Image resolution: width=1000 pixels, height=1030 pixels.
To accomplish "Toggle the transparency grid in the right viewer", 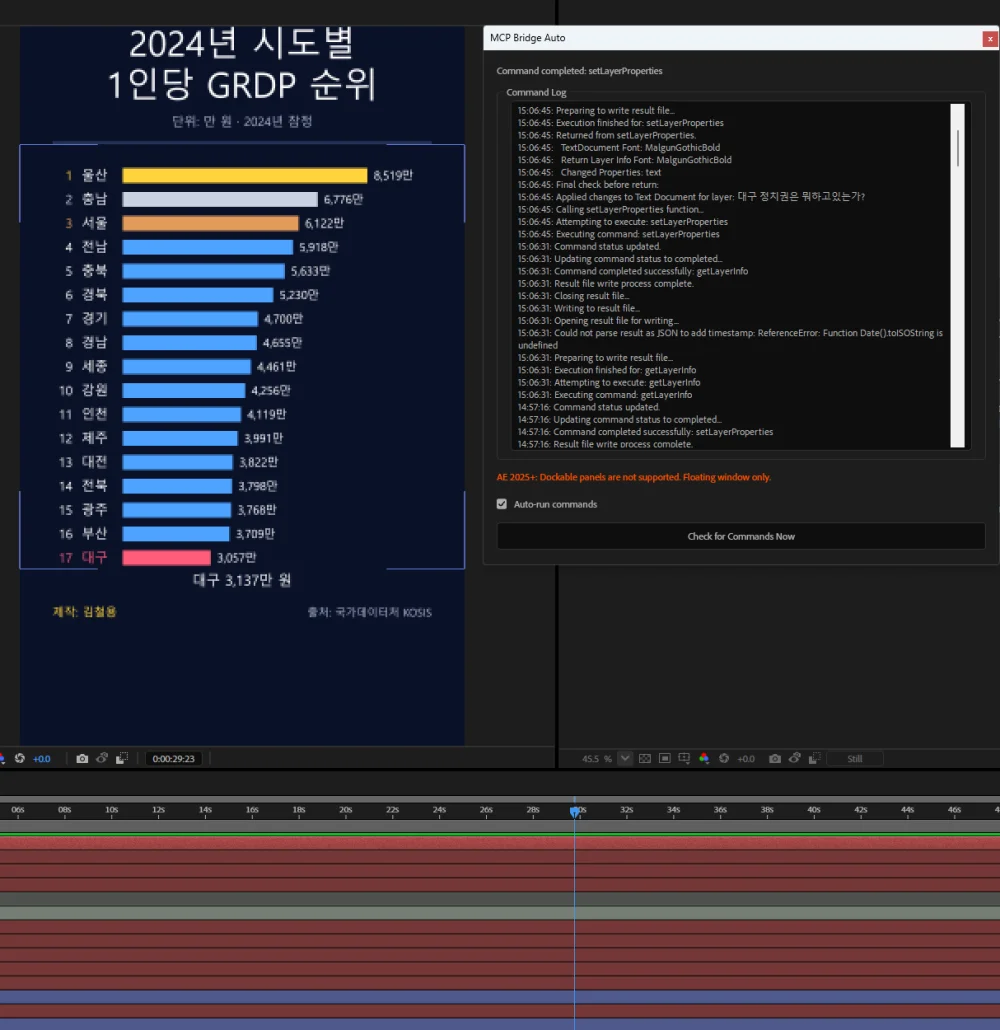I will (x=645, y=759).
